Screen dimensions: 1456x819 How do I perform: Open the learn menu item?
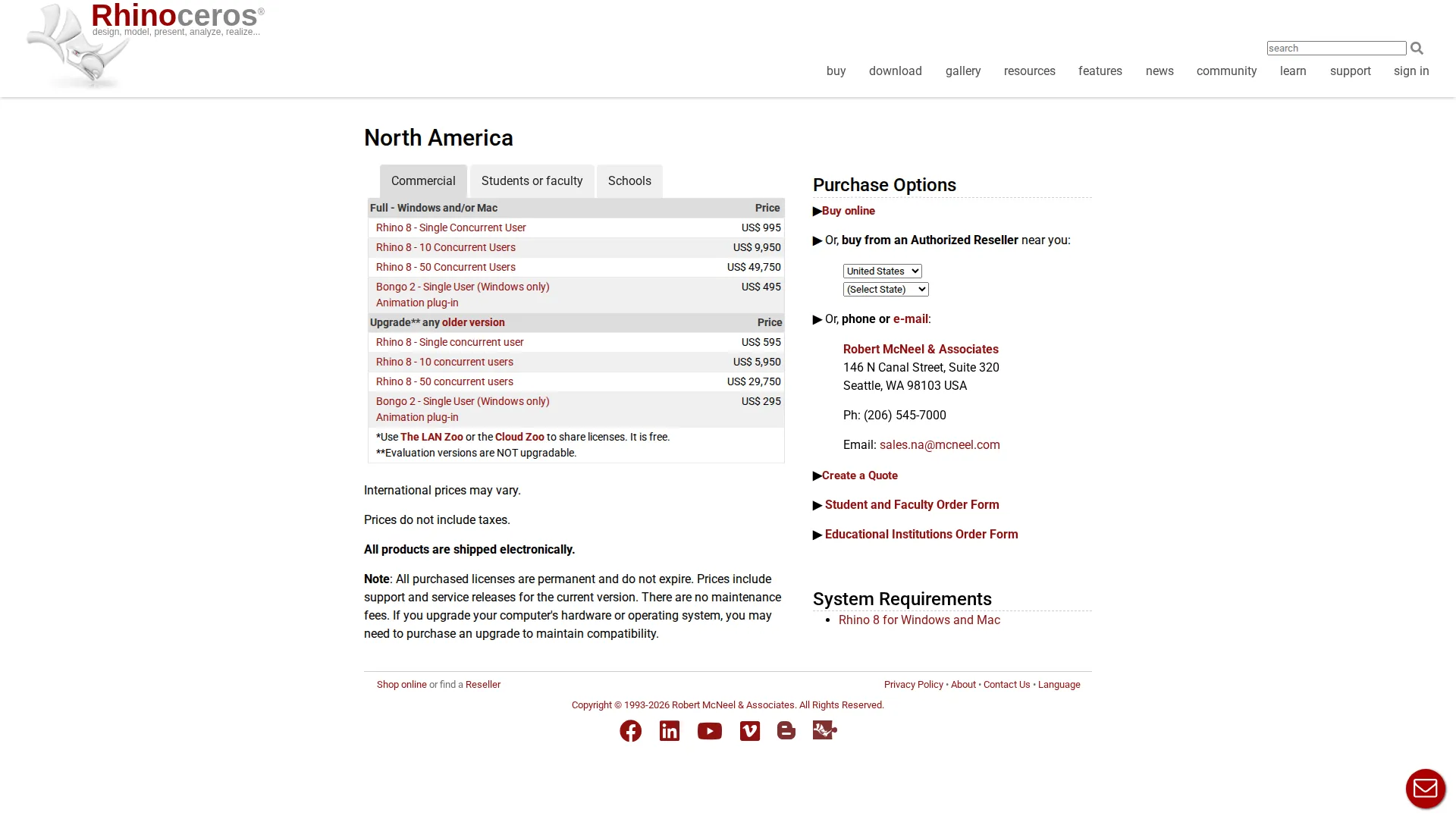click(x=1293, y=71)
